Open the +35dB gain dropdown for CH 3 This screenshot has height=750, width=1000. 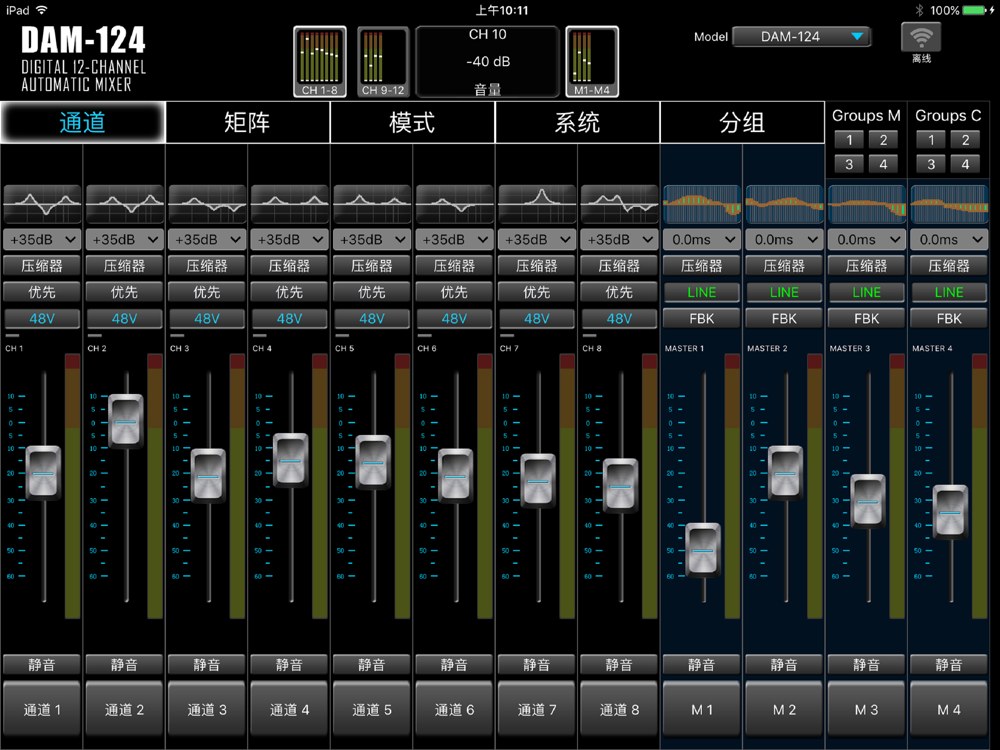207,240
